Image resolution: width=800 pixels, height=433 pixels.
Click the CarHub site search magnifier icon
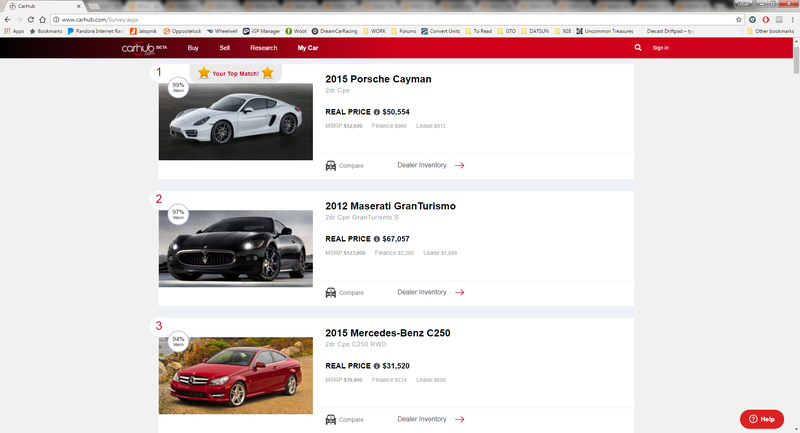(638, 47)
